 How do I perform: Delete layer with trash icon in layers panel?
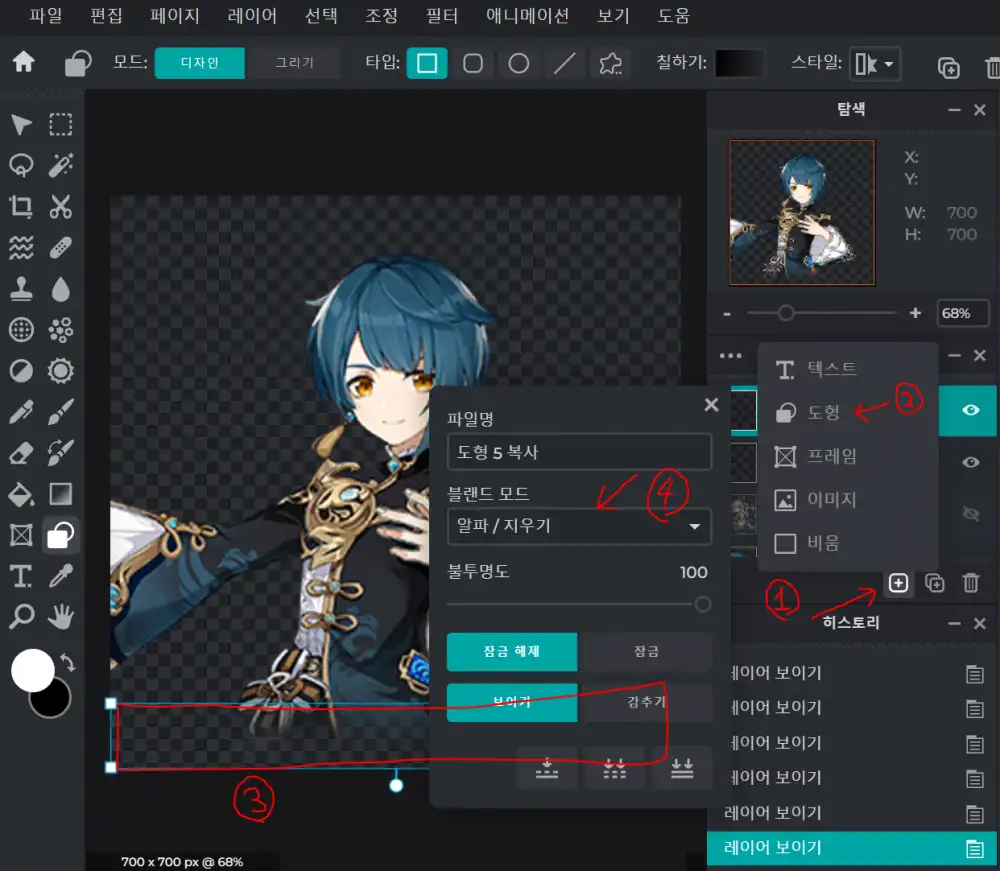970,583
